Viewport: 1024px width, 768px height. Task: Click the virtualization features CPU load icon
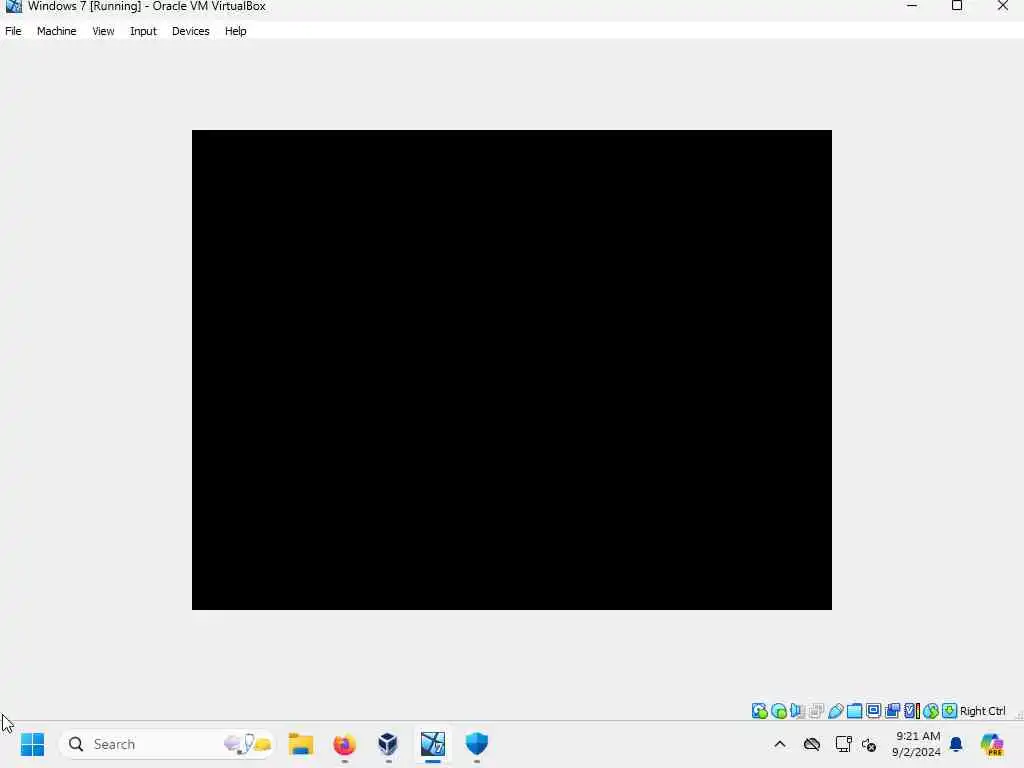(912, 711)
